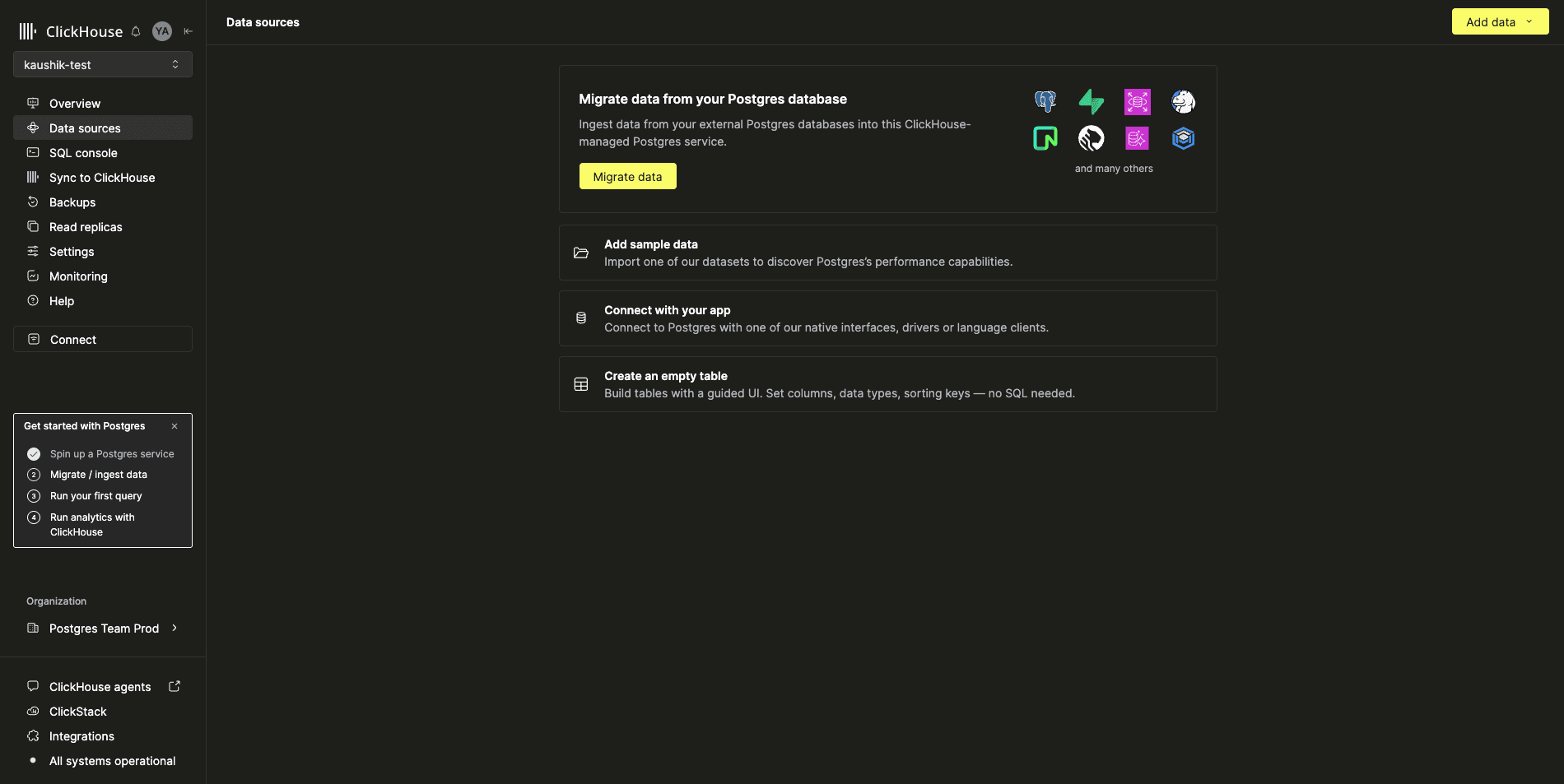The image size is (1564, 784).
Task: Click the white tiger circle logo
Action: click(1092, 138)
